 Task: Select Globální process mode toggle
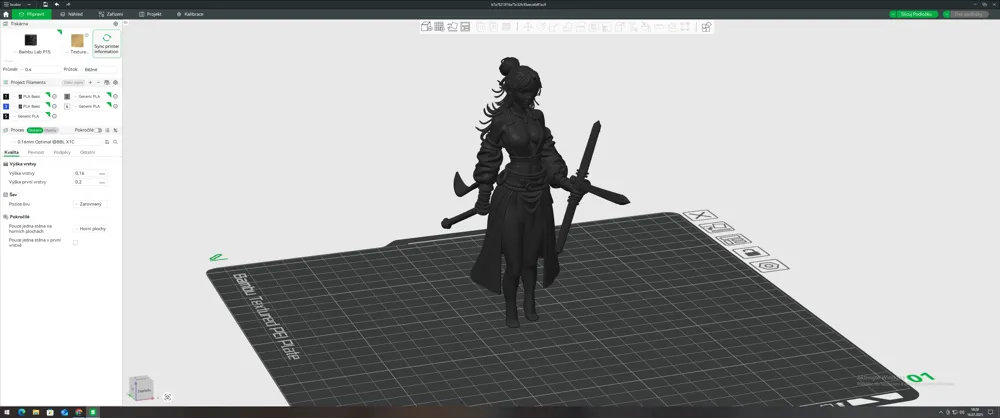coord(34,130)
